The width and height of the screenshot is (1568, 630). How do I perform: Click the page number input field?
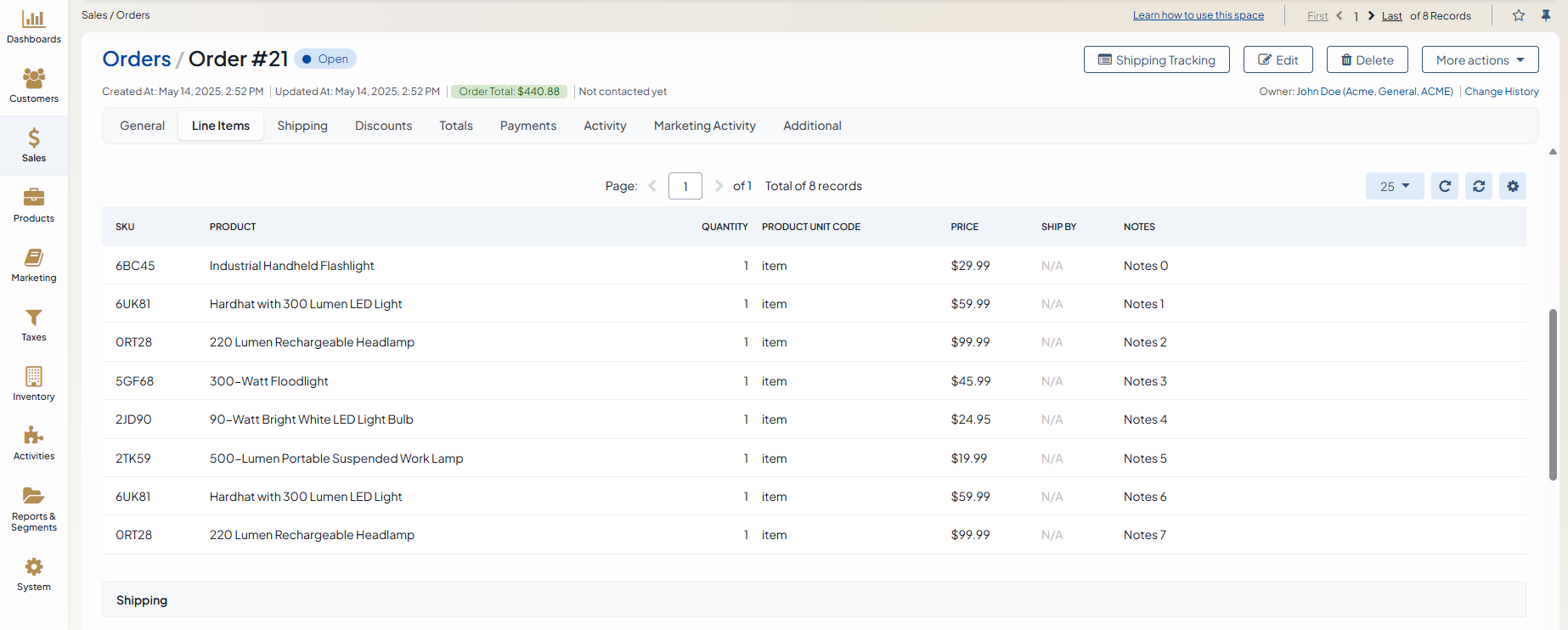point(685,186)
